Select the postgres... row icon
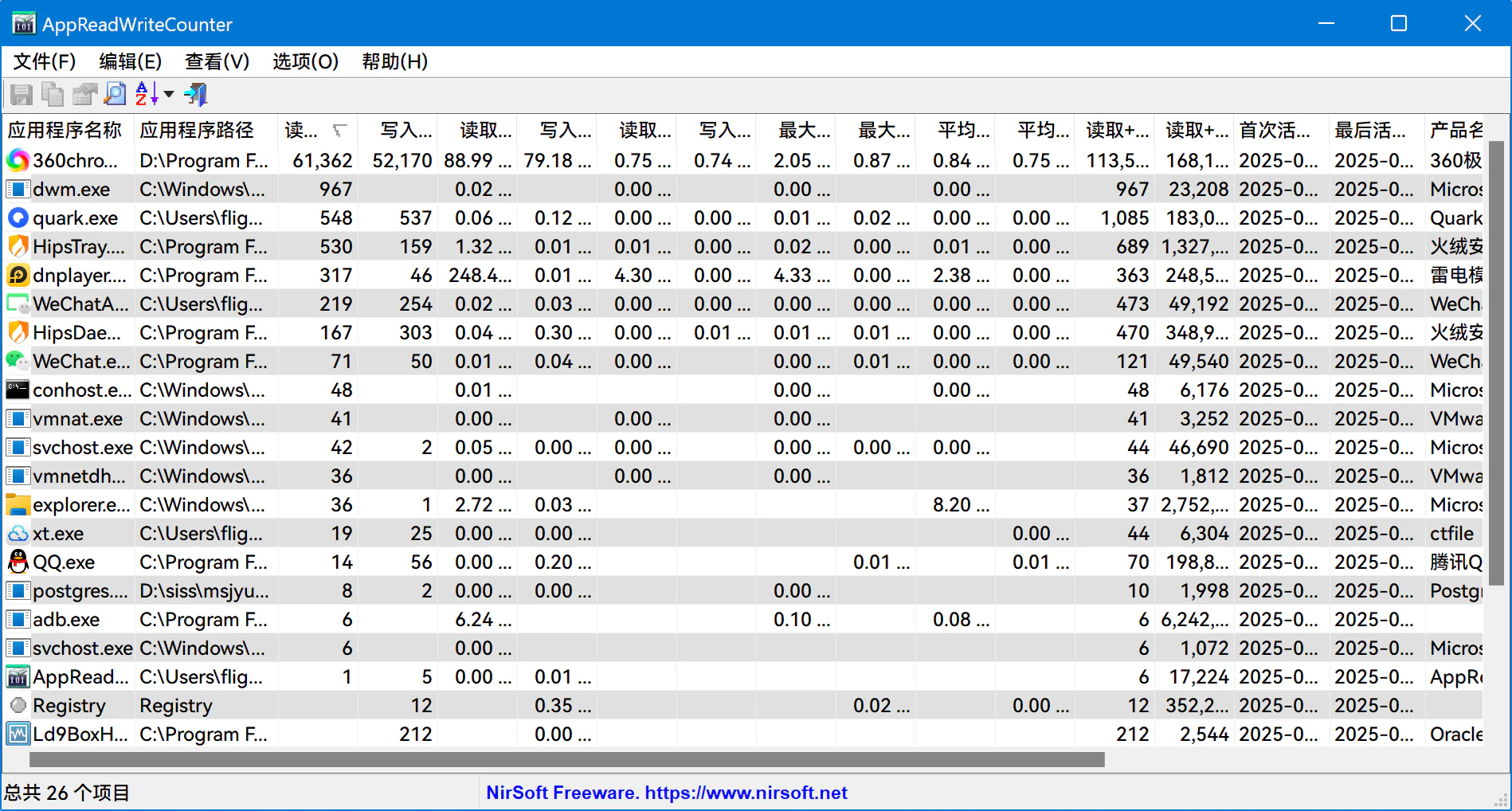 coord(18,591)
